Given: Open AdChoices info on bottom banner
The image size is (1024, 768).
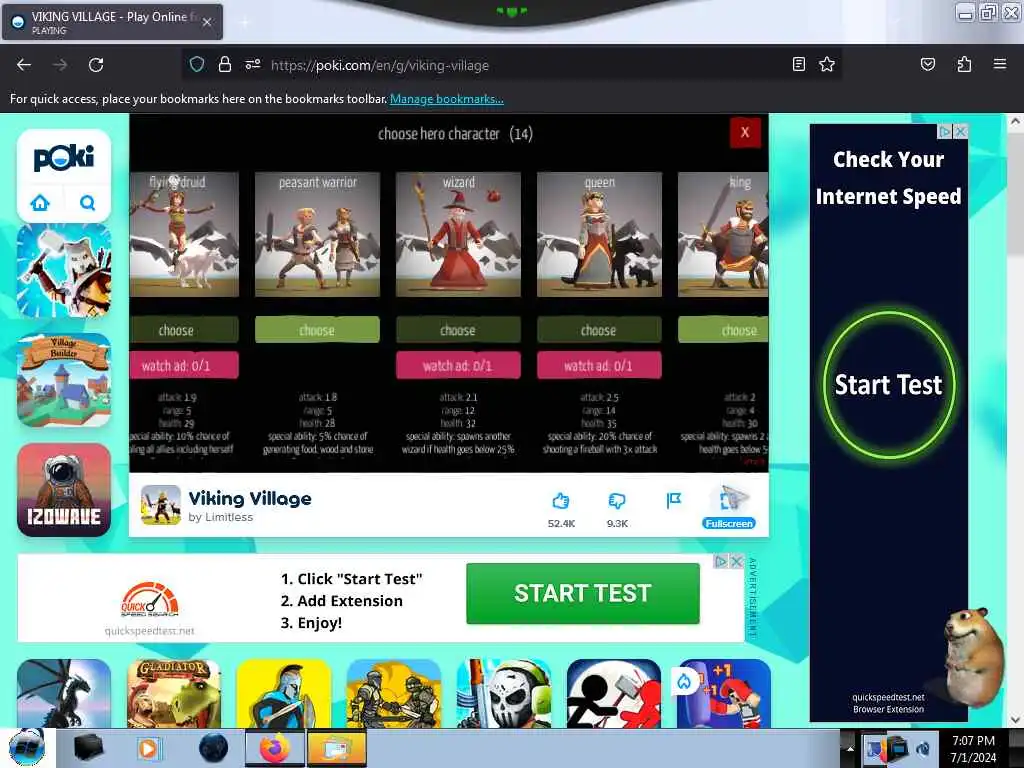Looking at the screenshot, I should point(720,561).
